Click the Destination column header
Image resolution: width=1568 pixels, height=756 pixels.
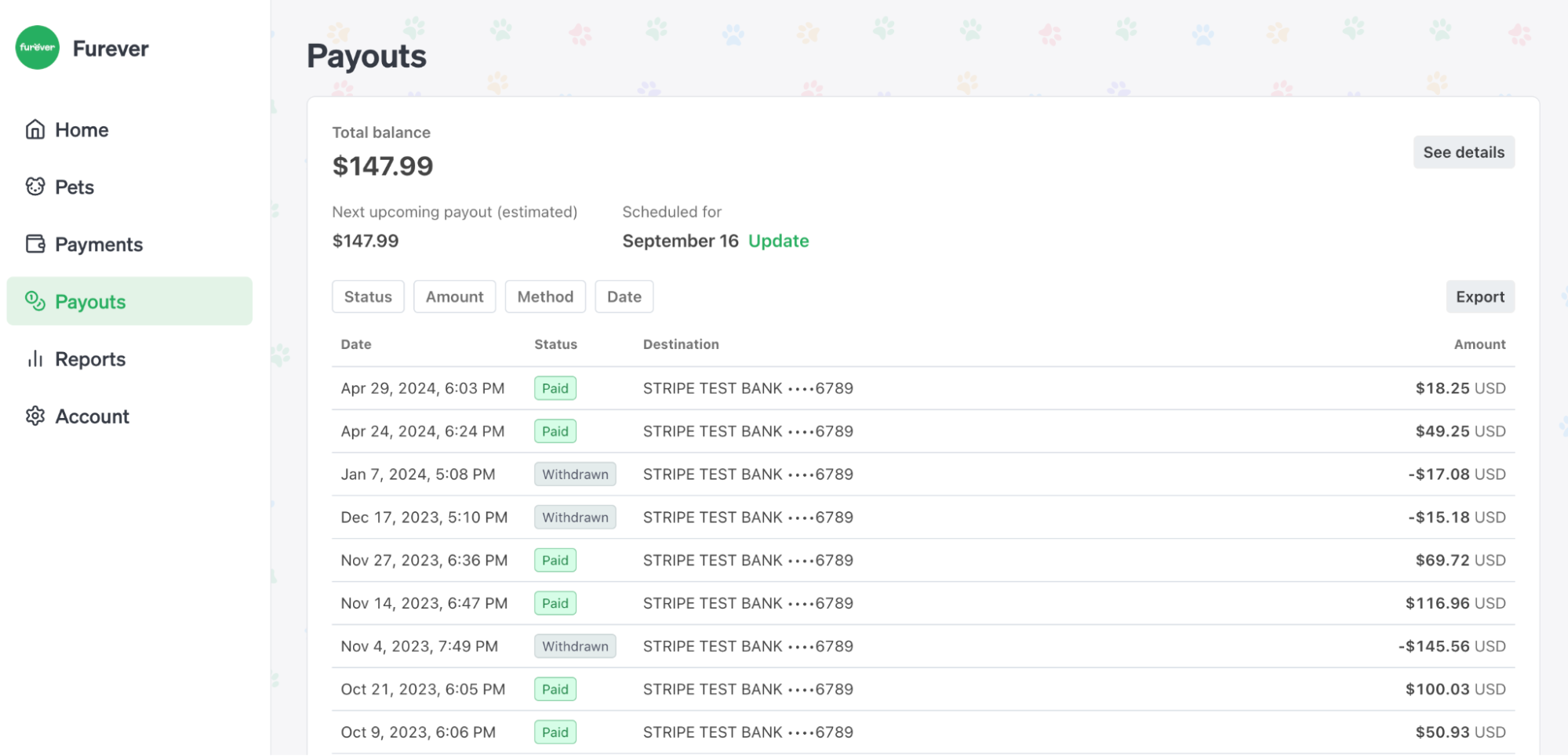681,344
